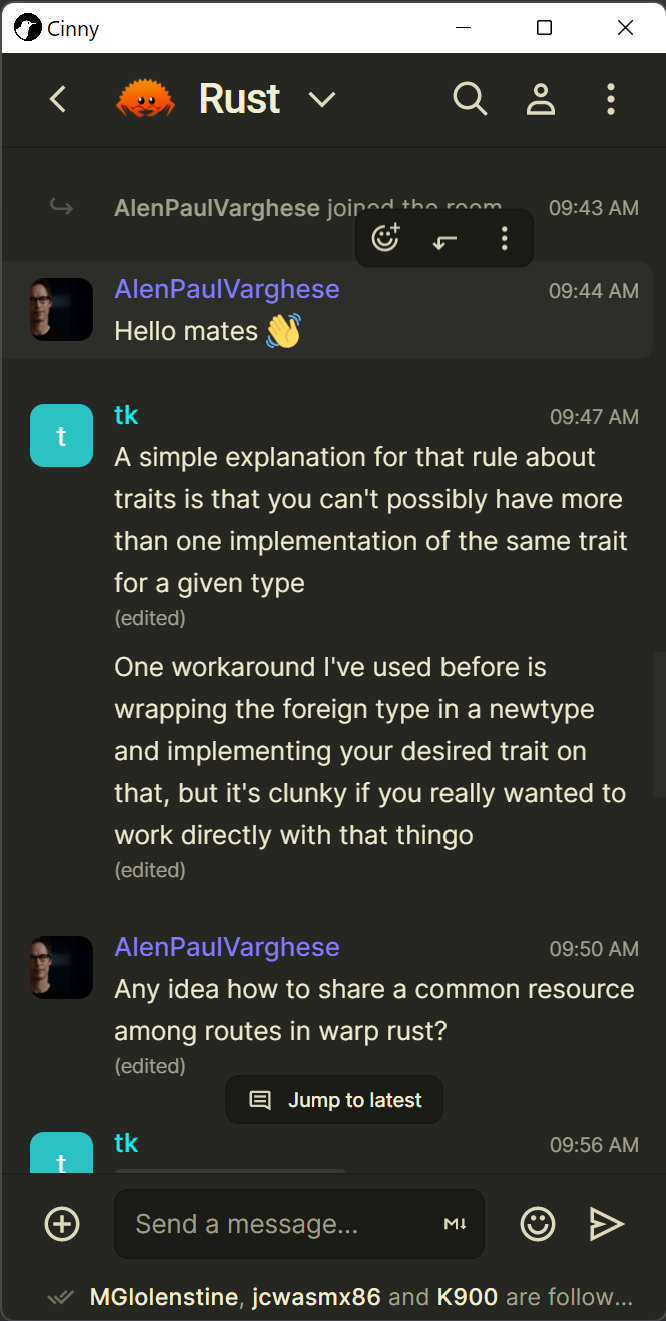Open the emoji picker
Screen dimensions: 666x1321
coord(538,1224)
